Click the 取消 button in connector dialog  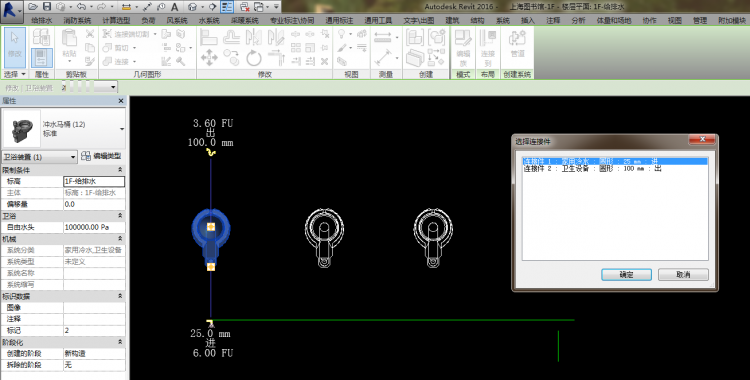[683, 275]
